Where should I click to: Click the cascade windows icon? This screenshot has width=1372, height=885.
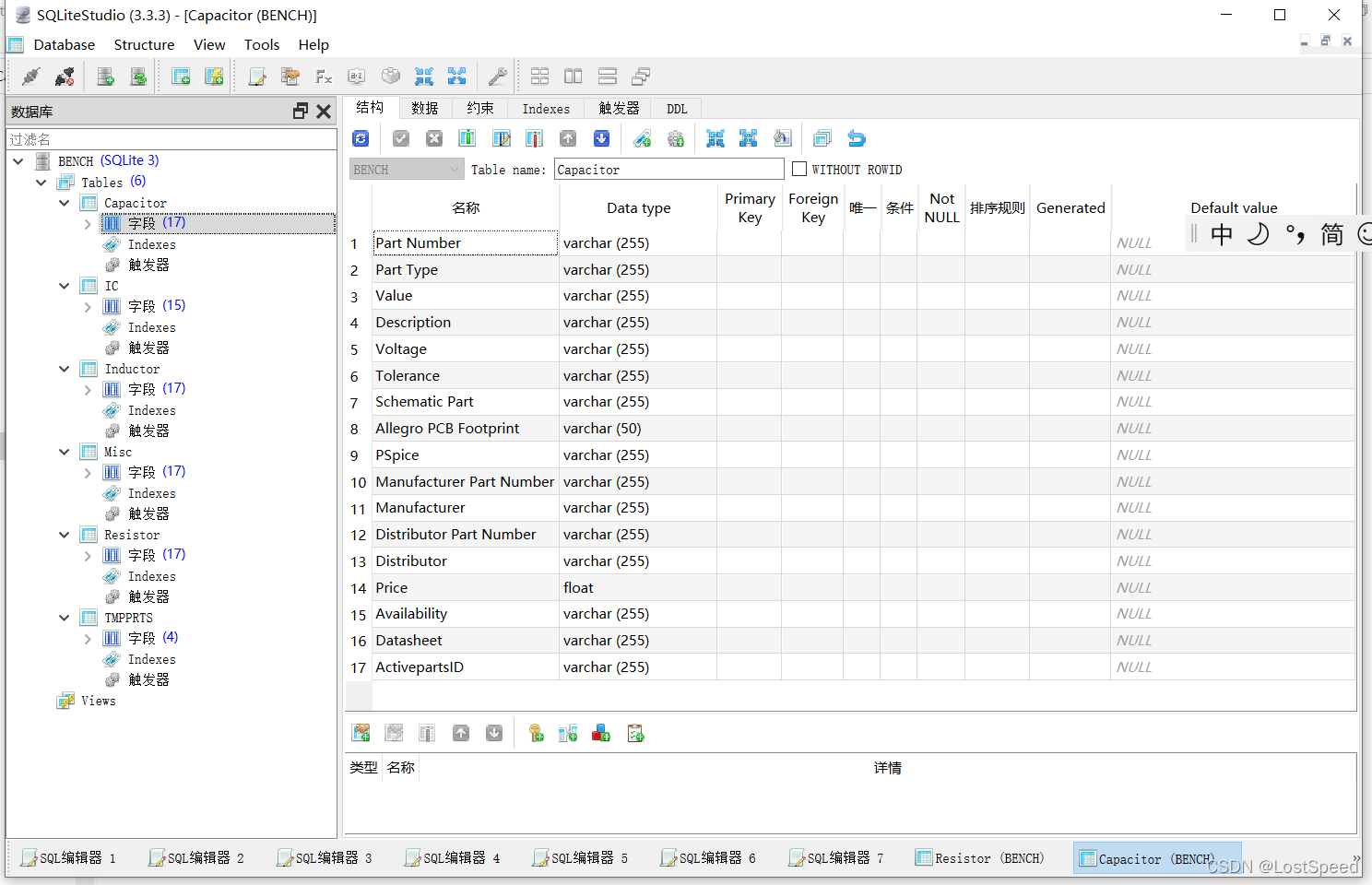[x=641, y=77]
